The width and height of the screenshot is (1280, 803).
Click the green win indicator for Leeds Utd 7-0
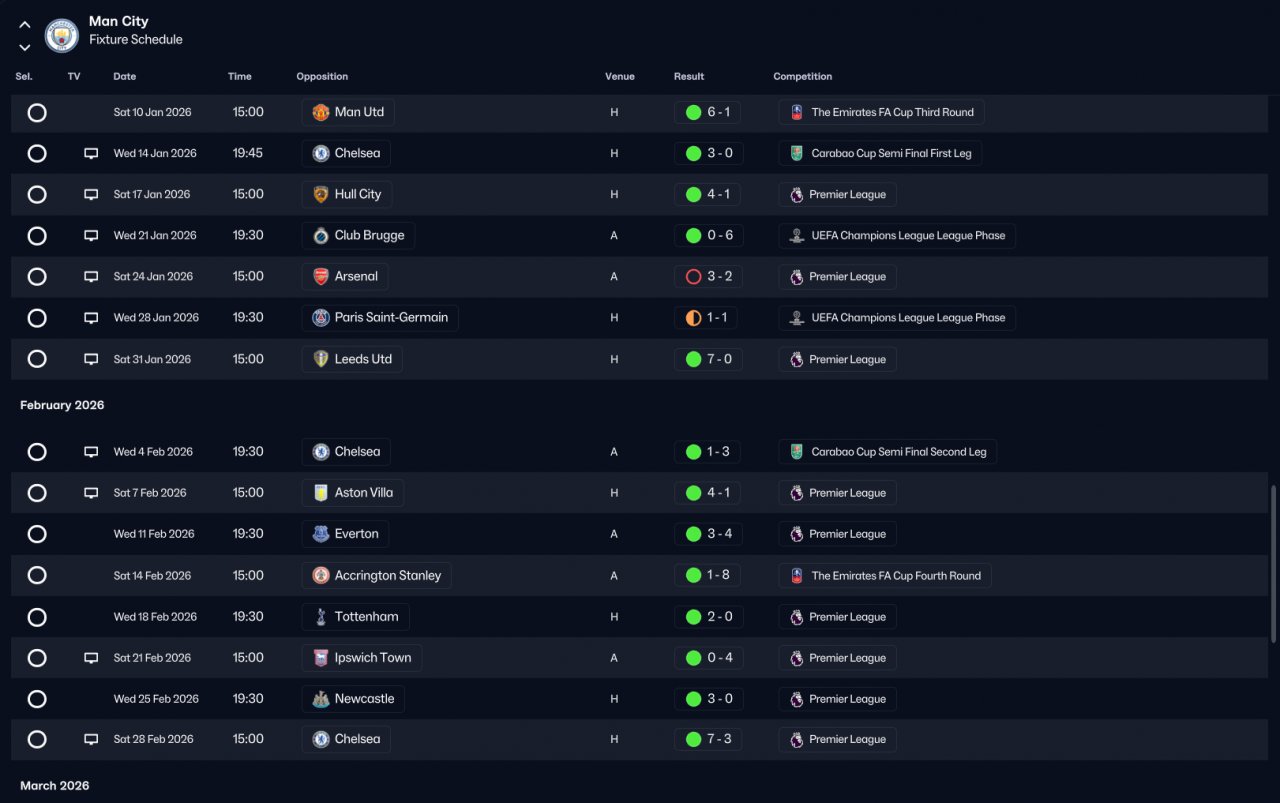point(693,359)
